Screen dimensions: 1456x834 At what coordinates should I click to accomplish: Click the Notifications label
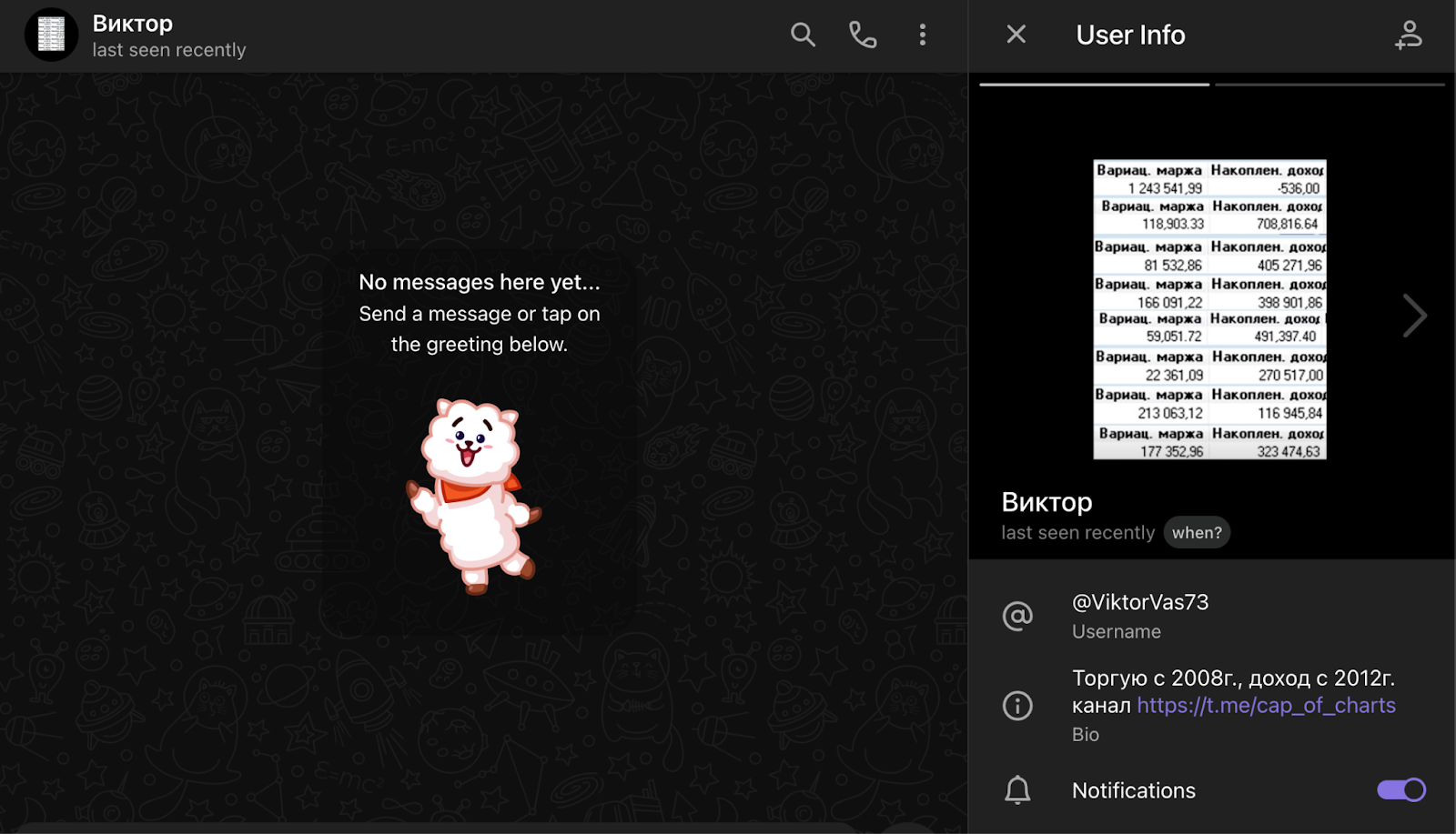point(1134,790)
